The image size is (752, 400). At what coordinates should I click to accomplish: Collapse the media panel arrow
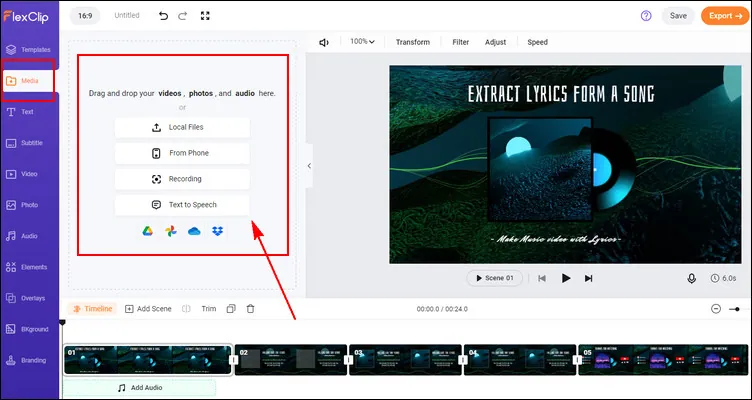309,166
